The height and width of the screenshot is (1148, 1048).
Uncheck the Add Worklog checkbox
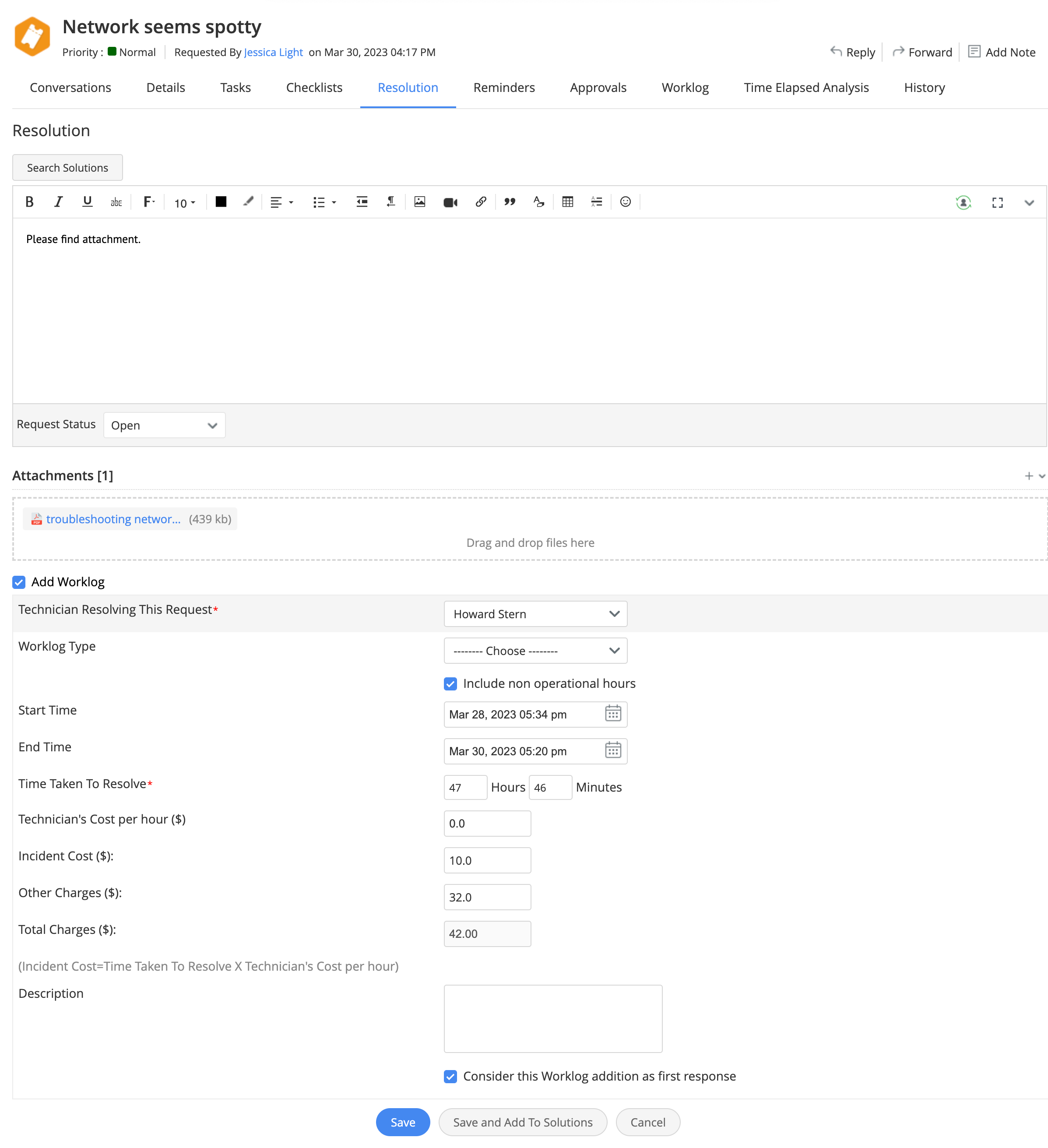19,582
